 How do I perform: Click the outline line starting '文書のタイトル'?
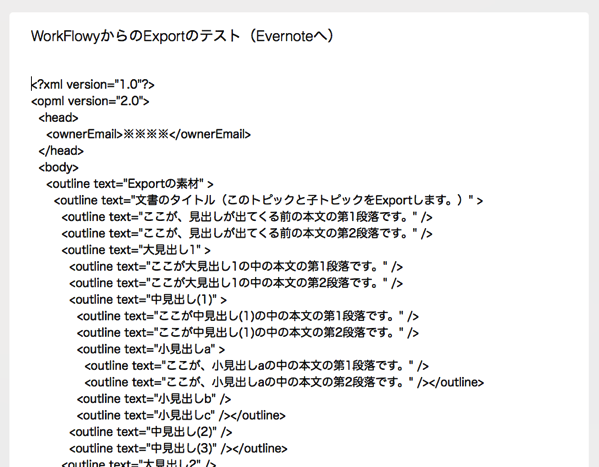click(269, 201)
